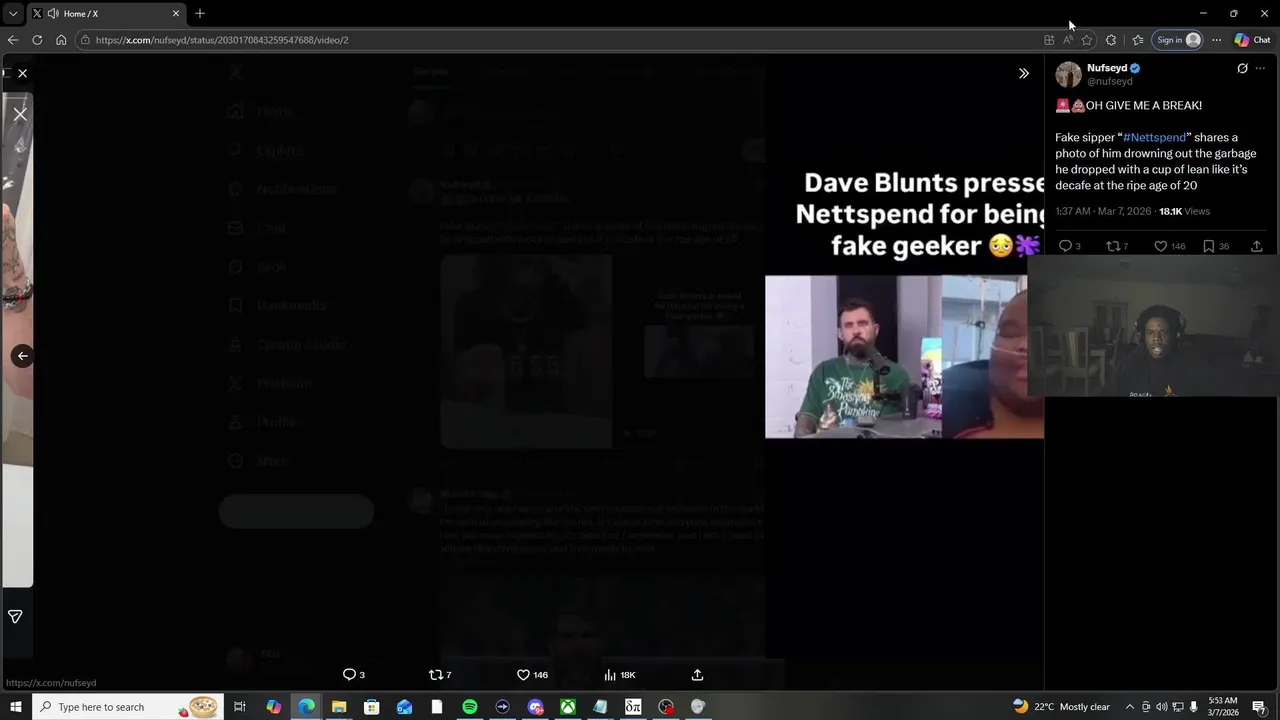
Task: Collapse tweet sidebar with double chevron
Action: click(1023, 73)
